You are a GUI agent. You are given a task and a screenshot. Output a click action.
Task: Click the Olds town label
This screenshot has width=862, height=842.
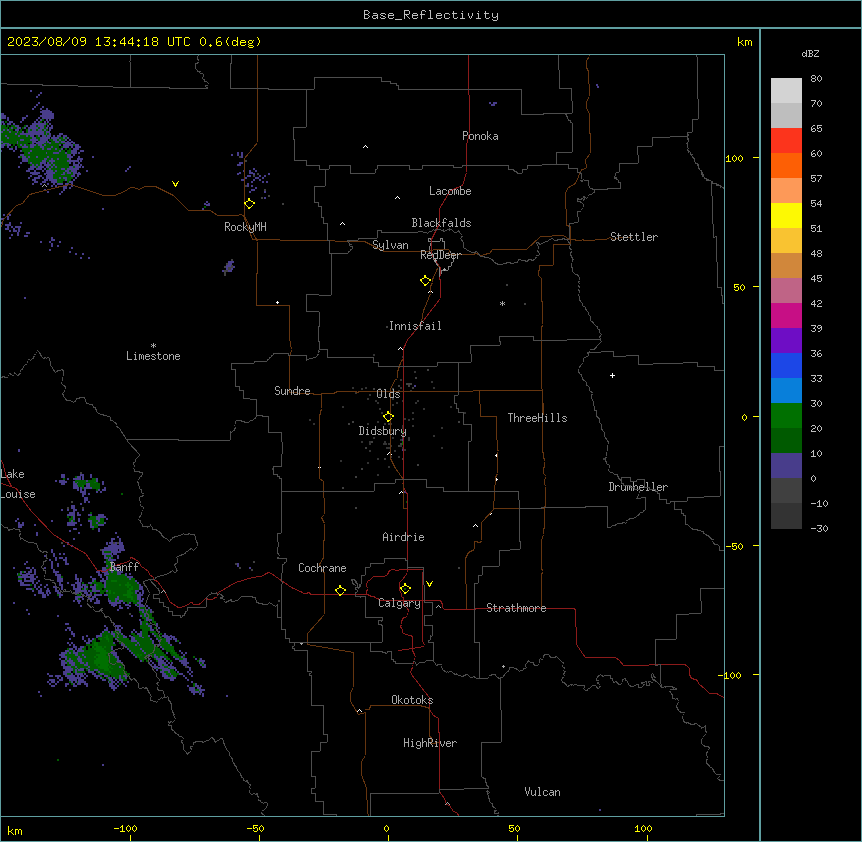388,394
